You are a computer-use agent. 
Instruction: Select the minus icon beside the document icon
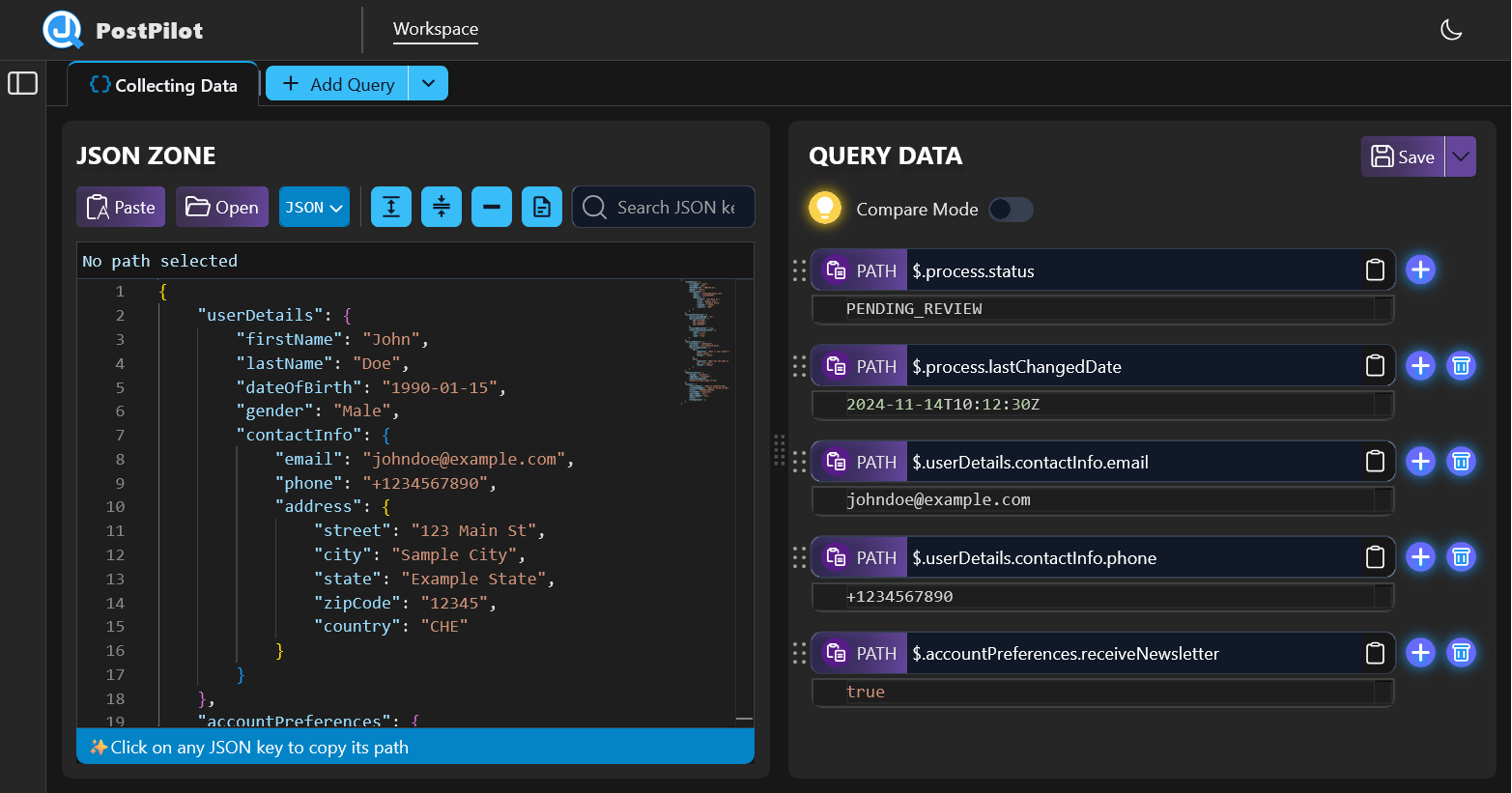click(491, 207)
